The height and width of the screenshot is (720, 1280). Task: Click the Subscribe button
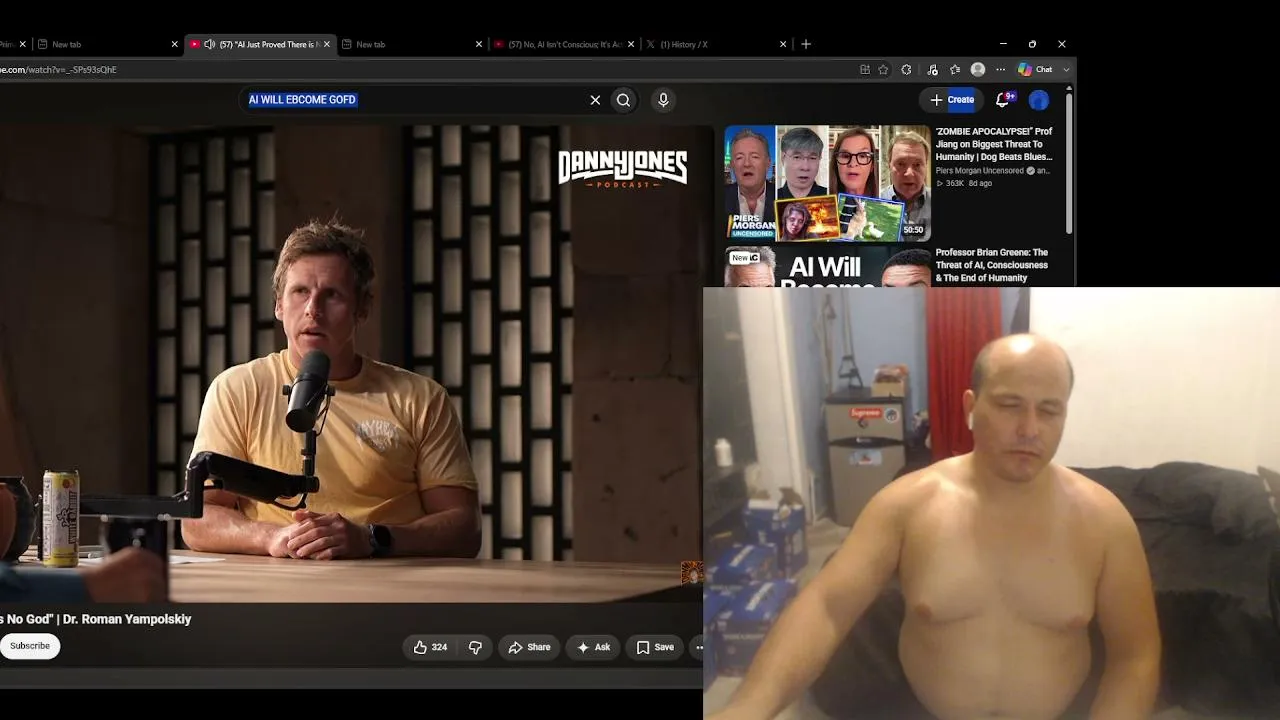click(x=30, y=646)
